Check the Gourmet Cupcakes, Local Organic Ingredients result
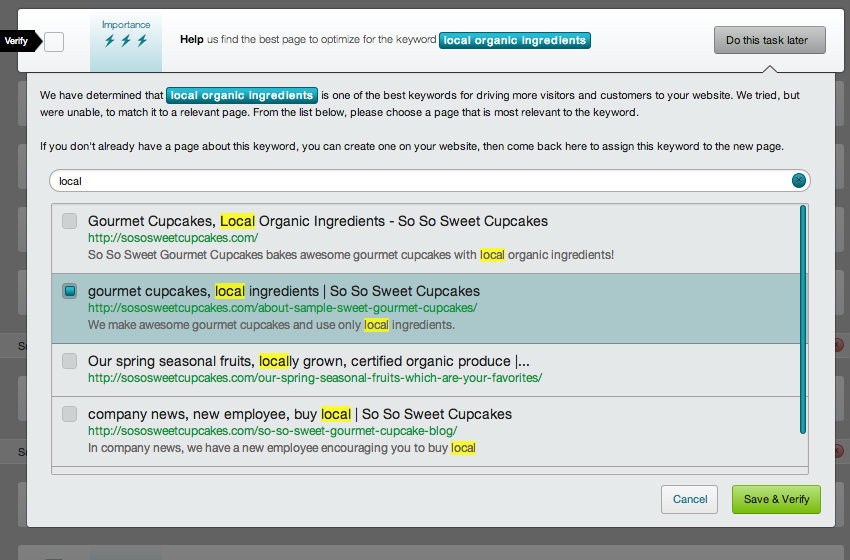The image size is (850, 560). pyautogui.click(x=69, y=221)
